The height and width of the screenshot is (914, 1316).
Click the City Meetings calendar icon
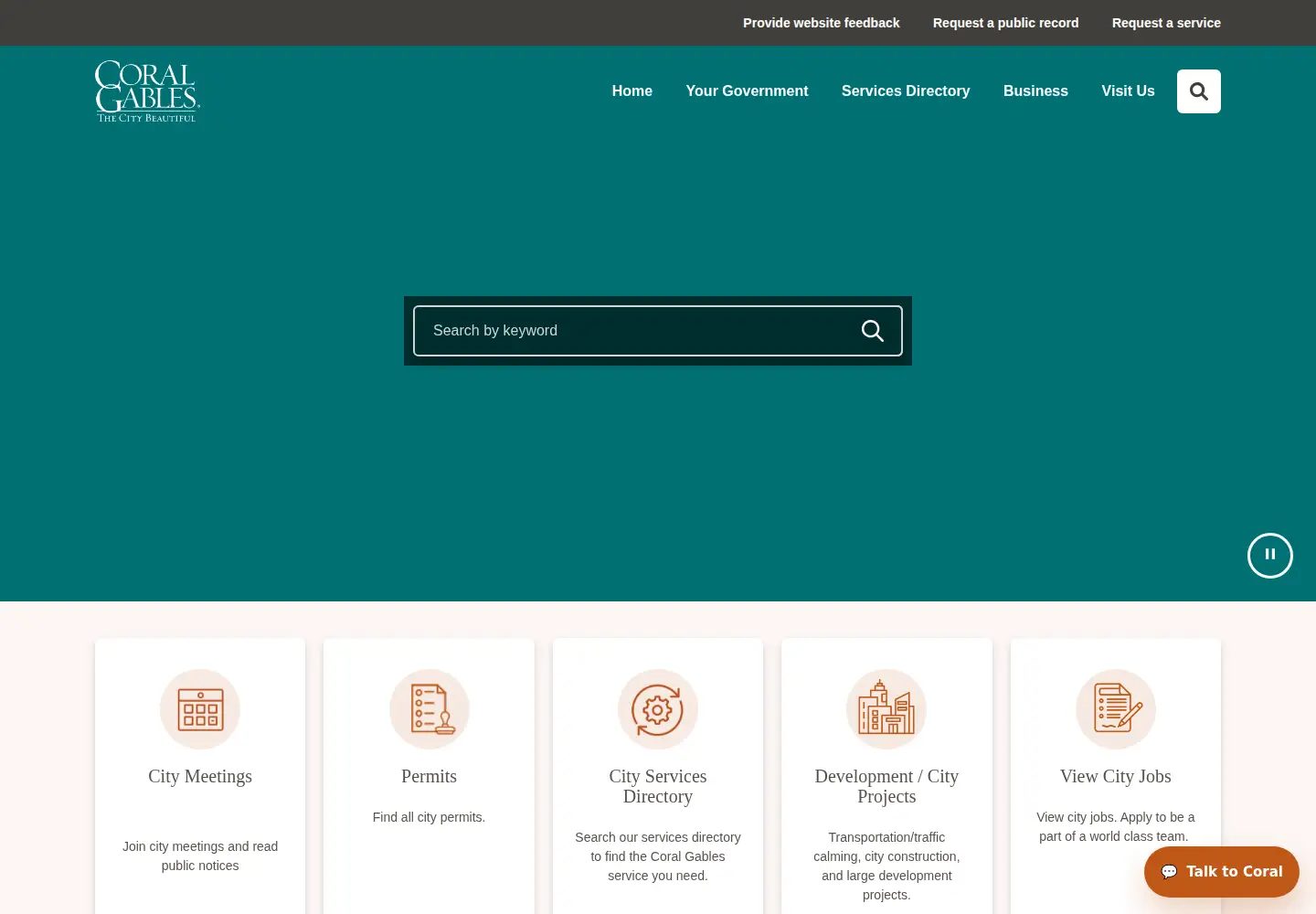[x=200, y=709]
